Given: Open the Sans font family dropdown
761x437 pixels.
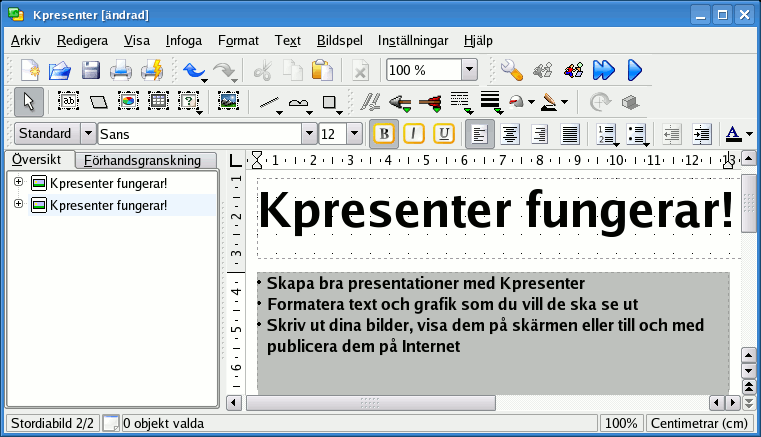Looking at the screenshot, I should [309, 134].
